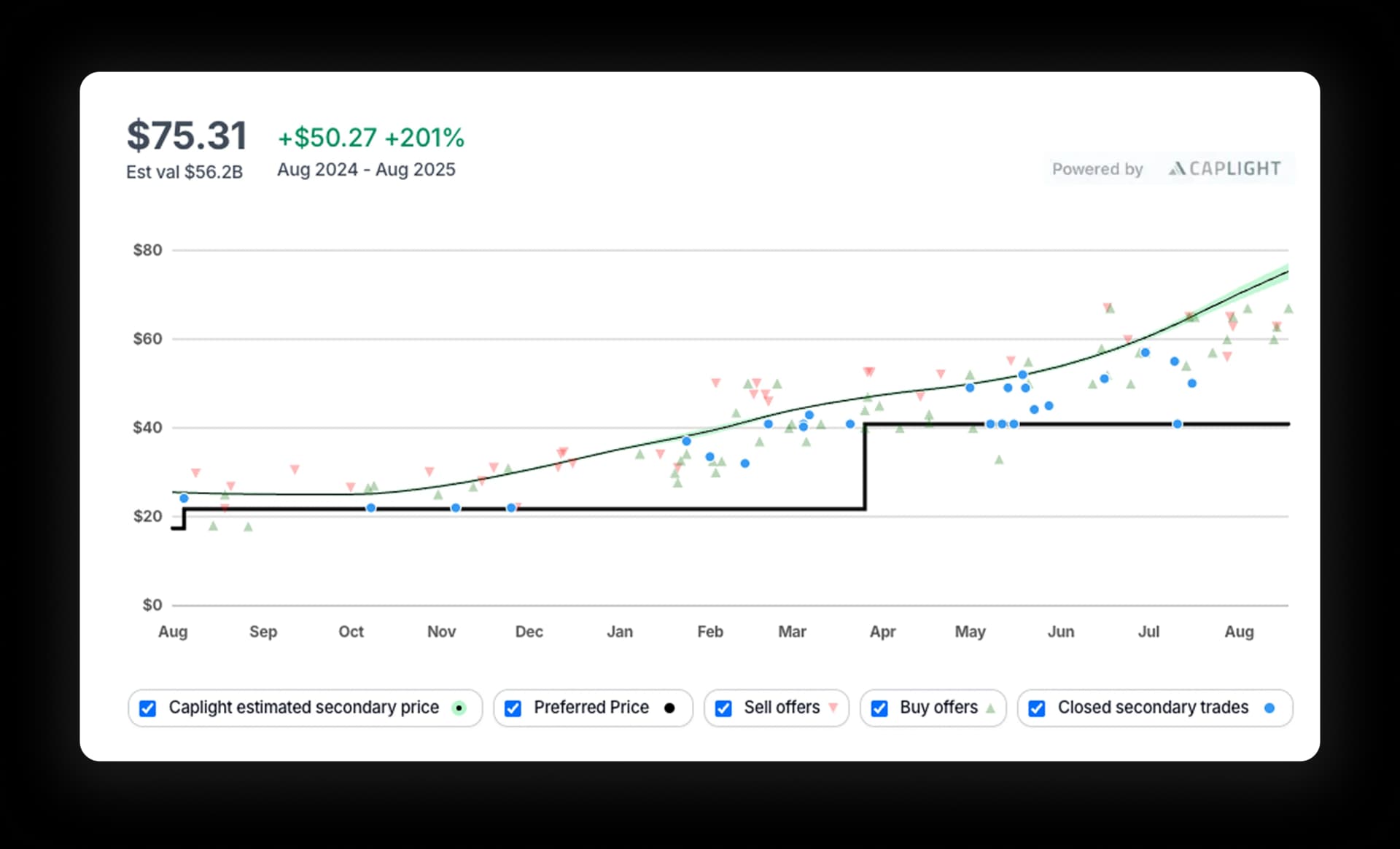Screen dimensions: 1400x849
Task: Uncheck Closed secondary trades checkbox
Action: (1036, 708)
